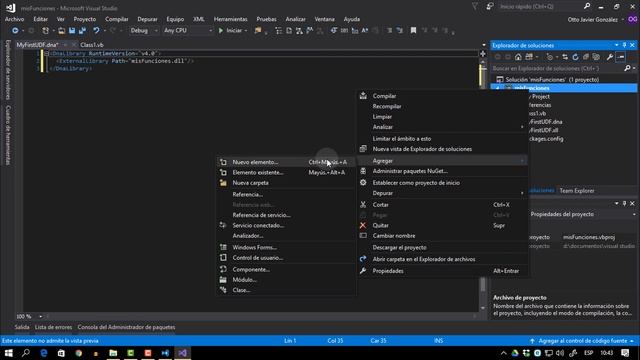Image resolution: width=640 pixels, height=360 pixels.
Task: Click the Open file toolbar icon
Action: [61, 31]
